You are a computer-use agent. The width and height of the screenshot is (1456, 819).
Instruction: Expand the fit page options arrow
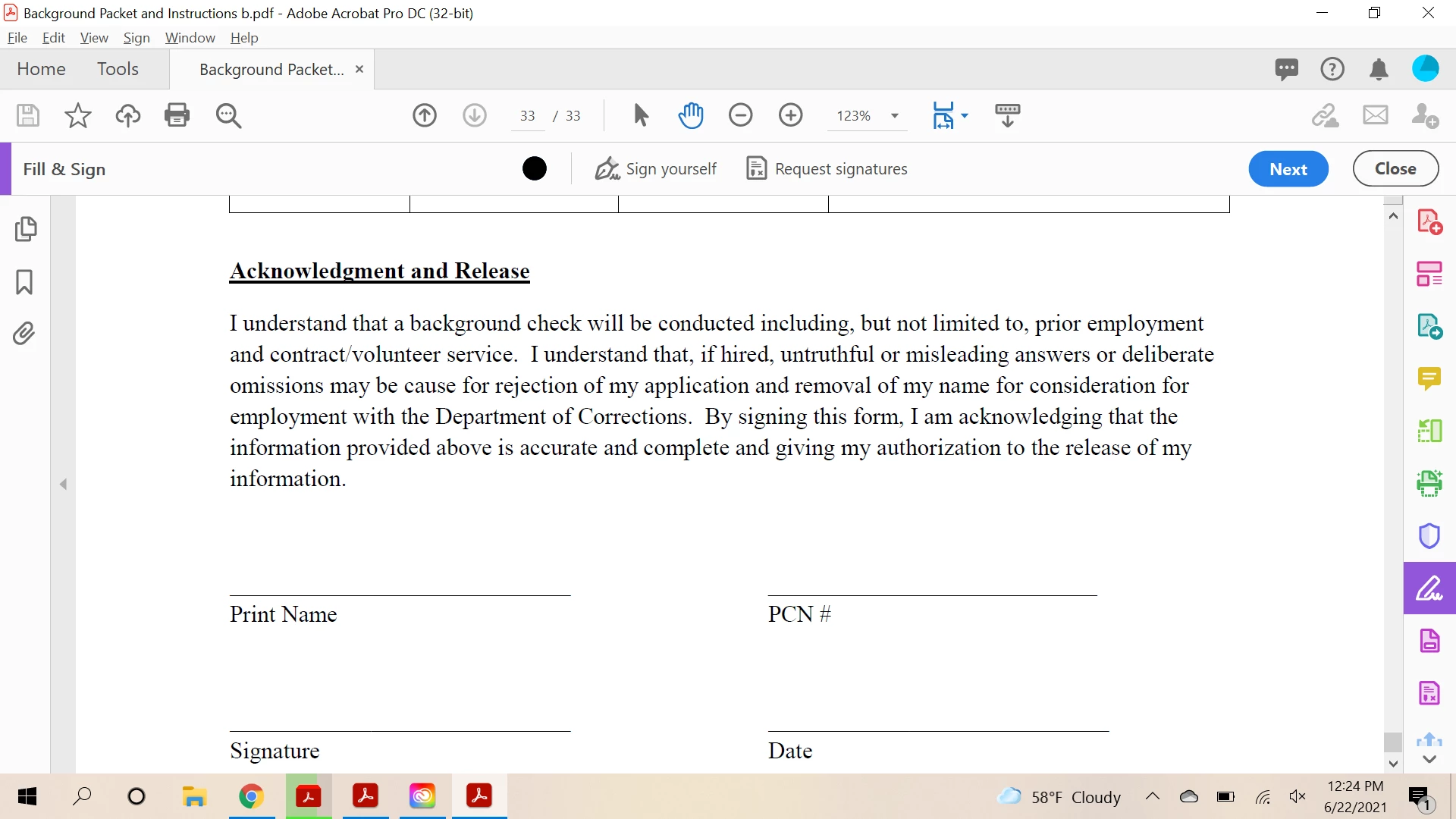[965, 116]
